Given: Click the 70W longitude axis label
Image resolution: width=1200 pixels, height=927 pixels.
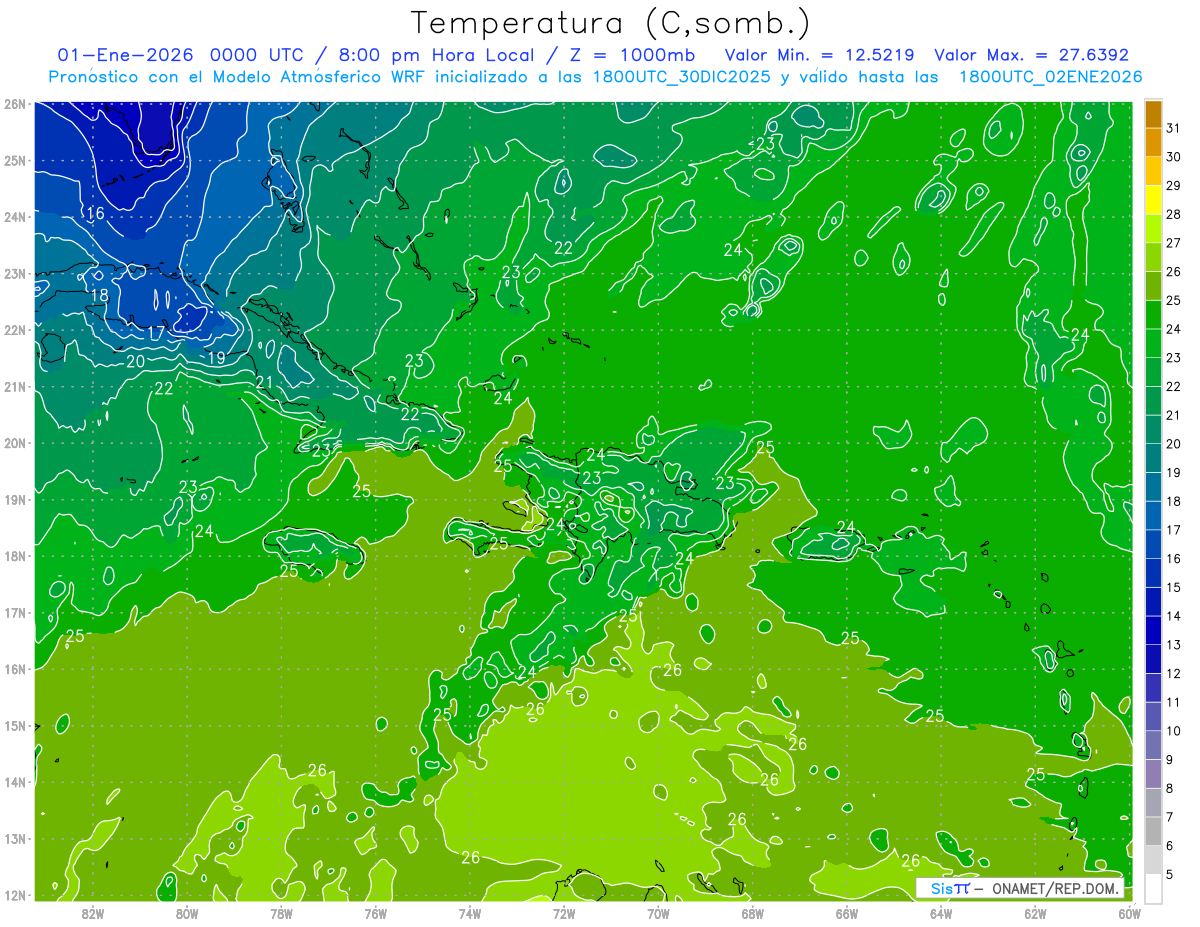Looking at the screenshot, I should (x=658, y=912).
